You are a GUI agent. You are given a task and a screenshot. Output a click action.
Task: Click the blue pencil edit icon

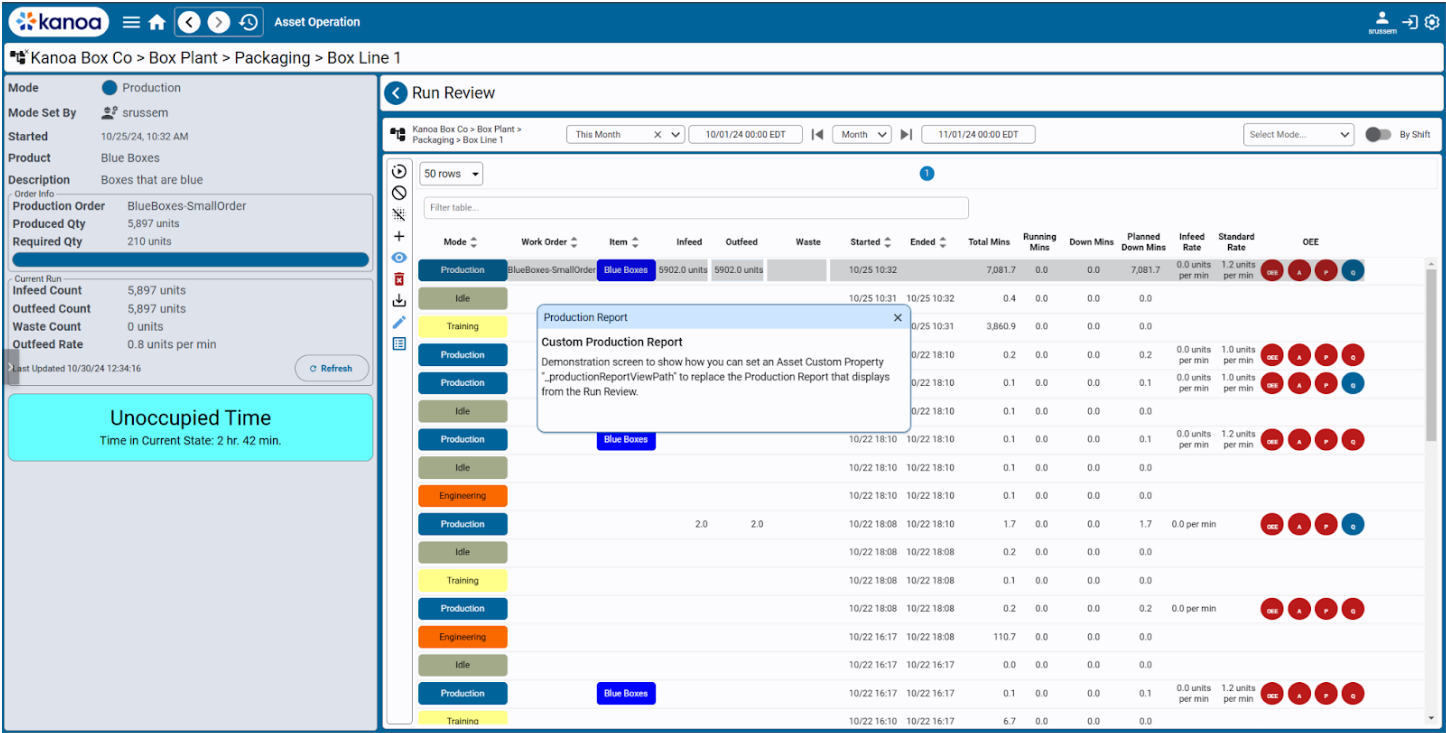[399, 322]
